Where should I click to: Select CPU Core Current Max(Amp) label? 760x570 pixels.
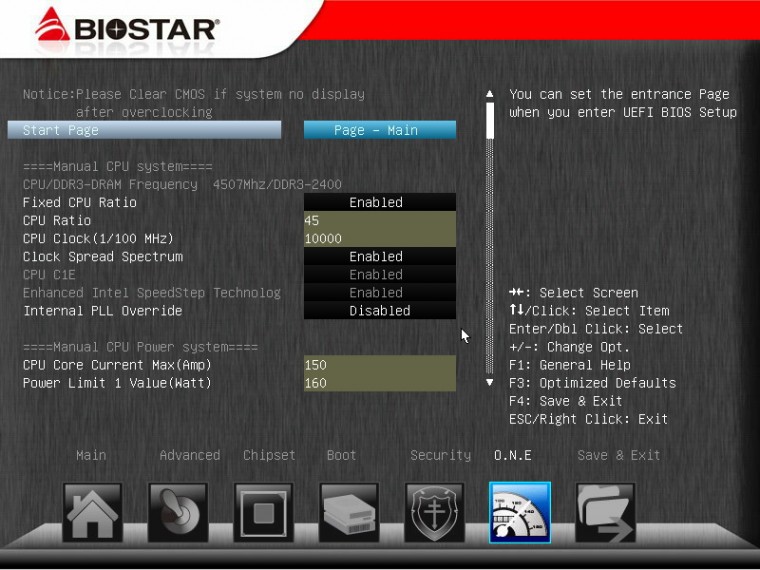[x=117, y=364]
